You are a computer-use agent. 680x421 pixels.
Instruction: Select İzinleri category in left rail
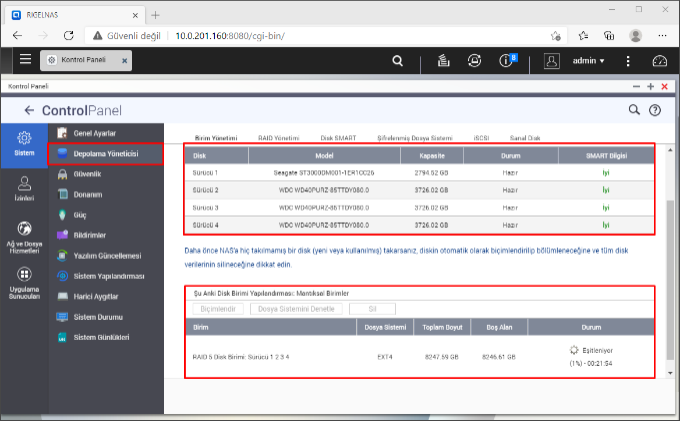(24, 189)
